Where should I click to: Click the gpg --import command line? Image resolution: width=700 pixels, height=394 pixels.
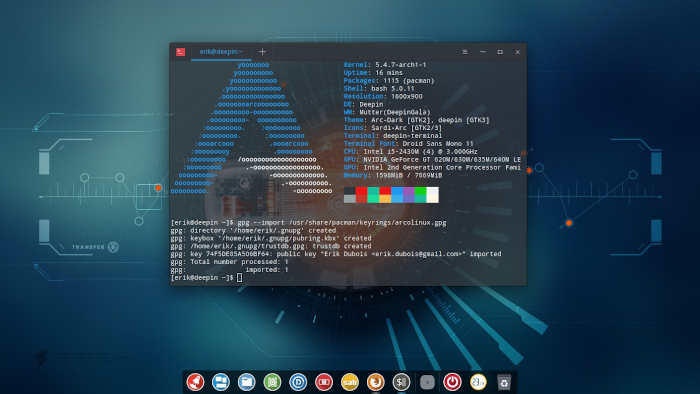click(x=308, y=223)
